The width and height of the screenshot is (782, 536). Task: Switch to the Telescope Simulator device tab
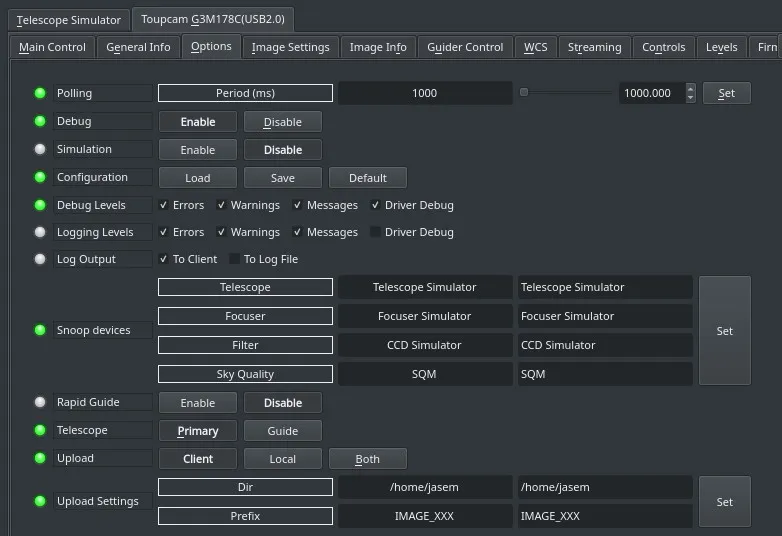tap(69, 20)
